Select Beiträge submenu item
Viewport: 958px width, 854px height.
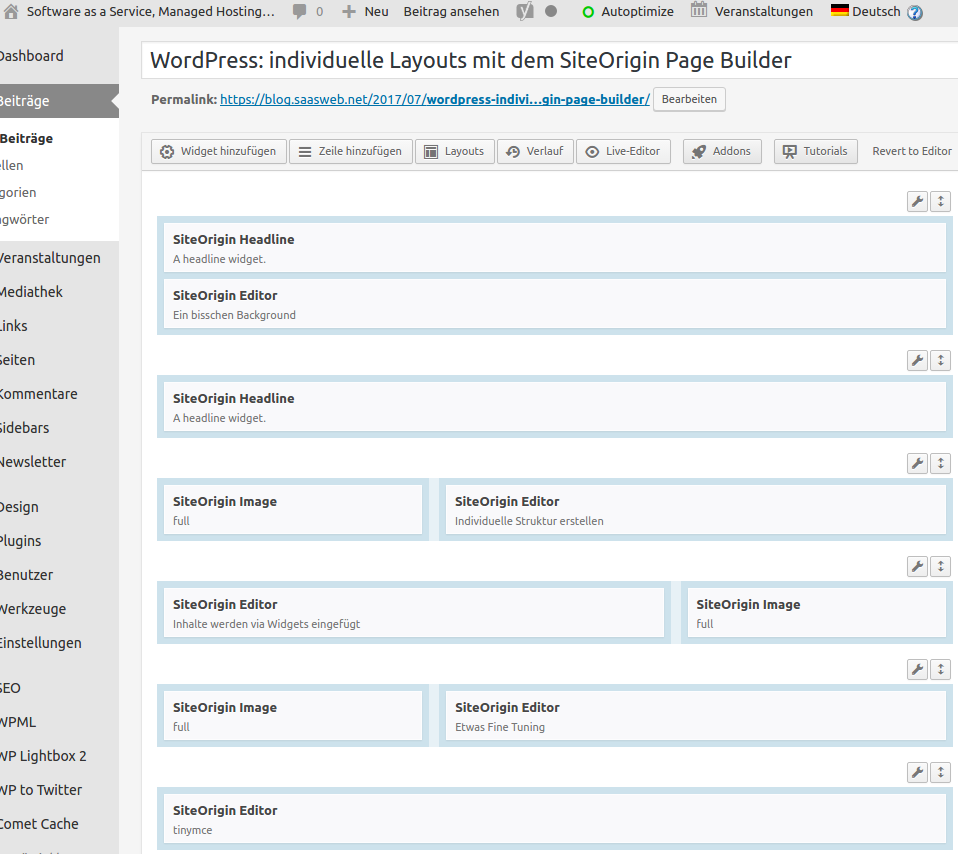coord(27,139)
